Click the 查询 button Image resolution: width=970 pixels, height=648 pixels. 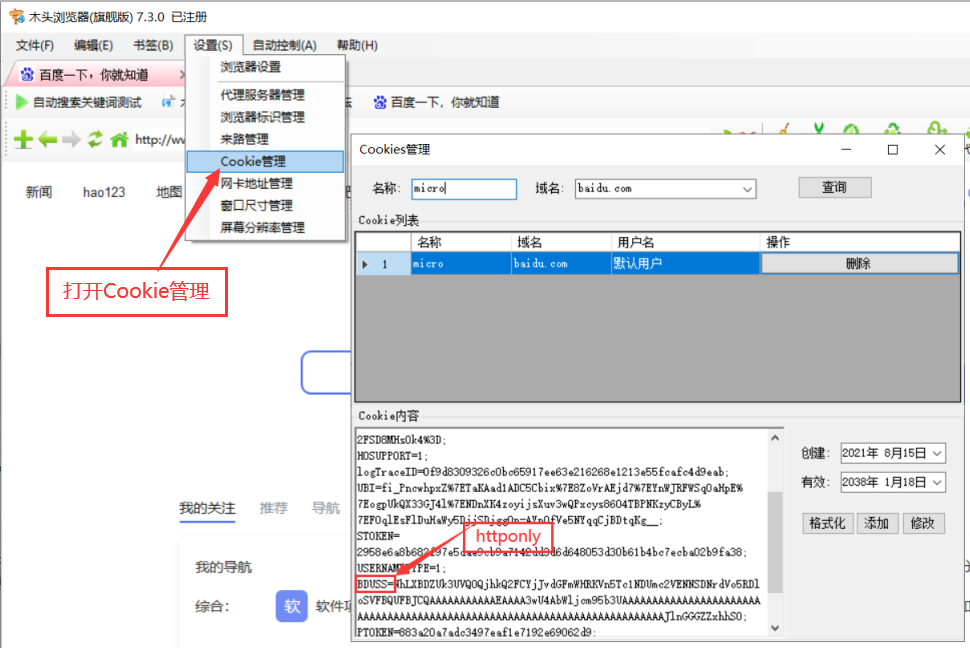click(x=834, y=188)
